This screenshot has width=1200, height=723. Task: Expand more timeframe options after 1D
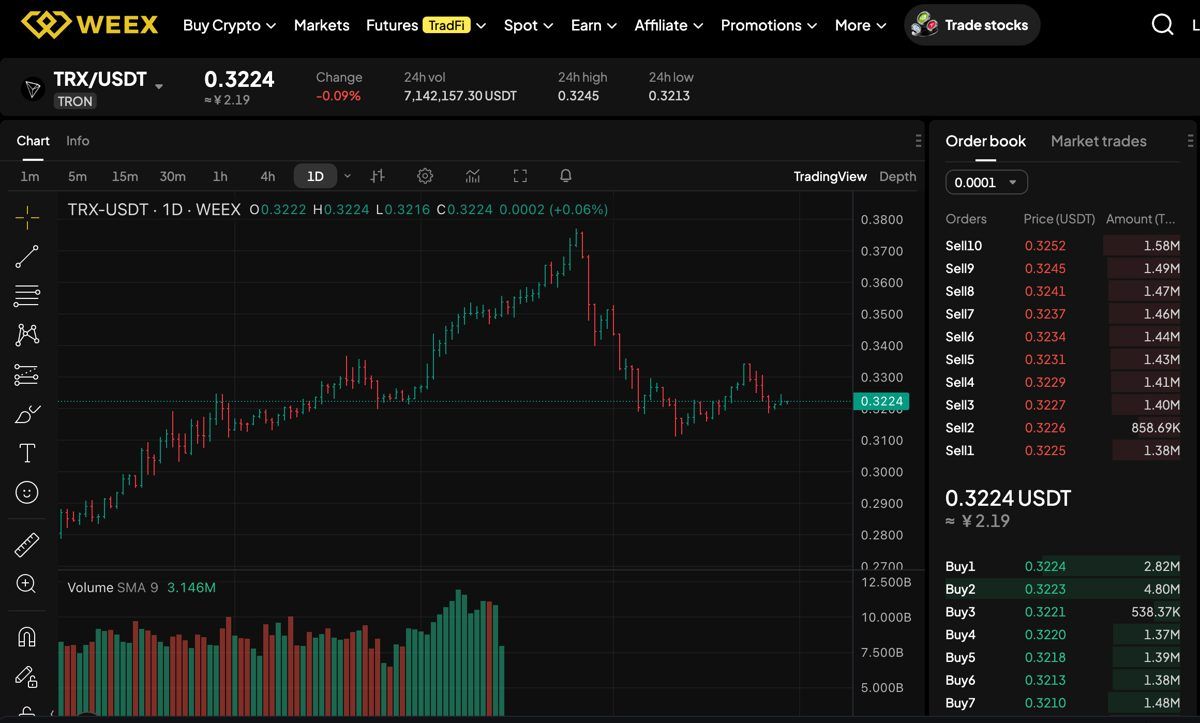point(347,176)
